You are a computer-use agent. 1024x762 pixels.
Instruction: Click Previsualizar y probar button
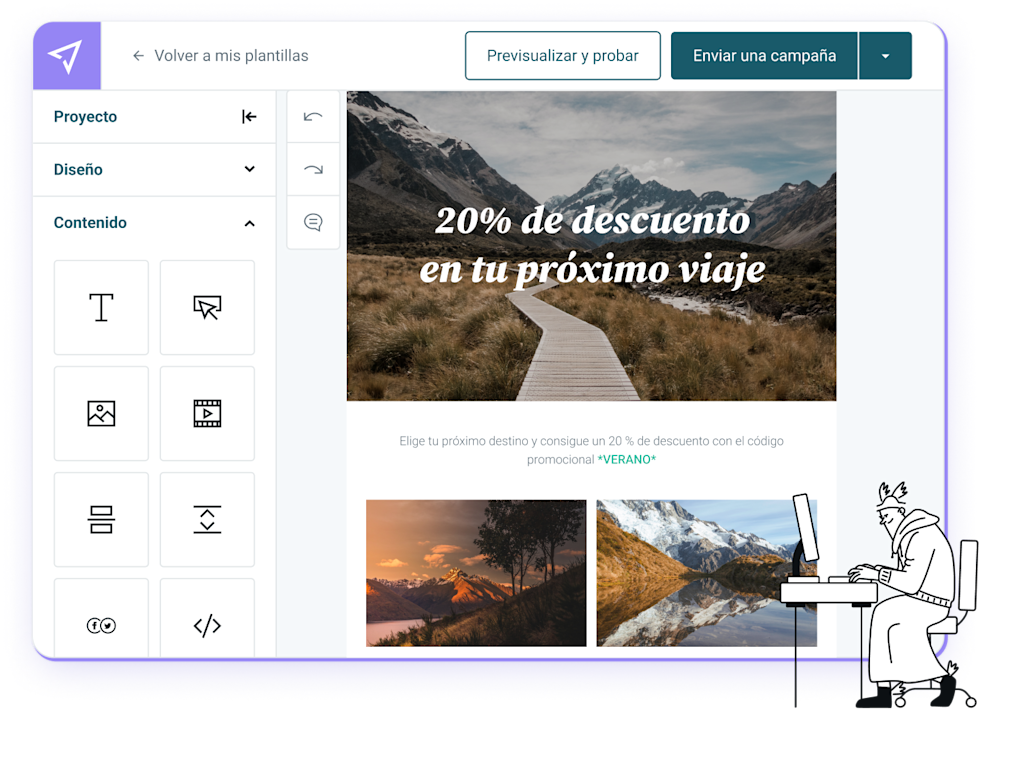(x=562, y=56)
